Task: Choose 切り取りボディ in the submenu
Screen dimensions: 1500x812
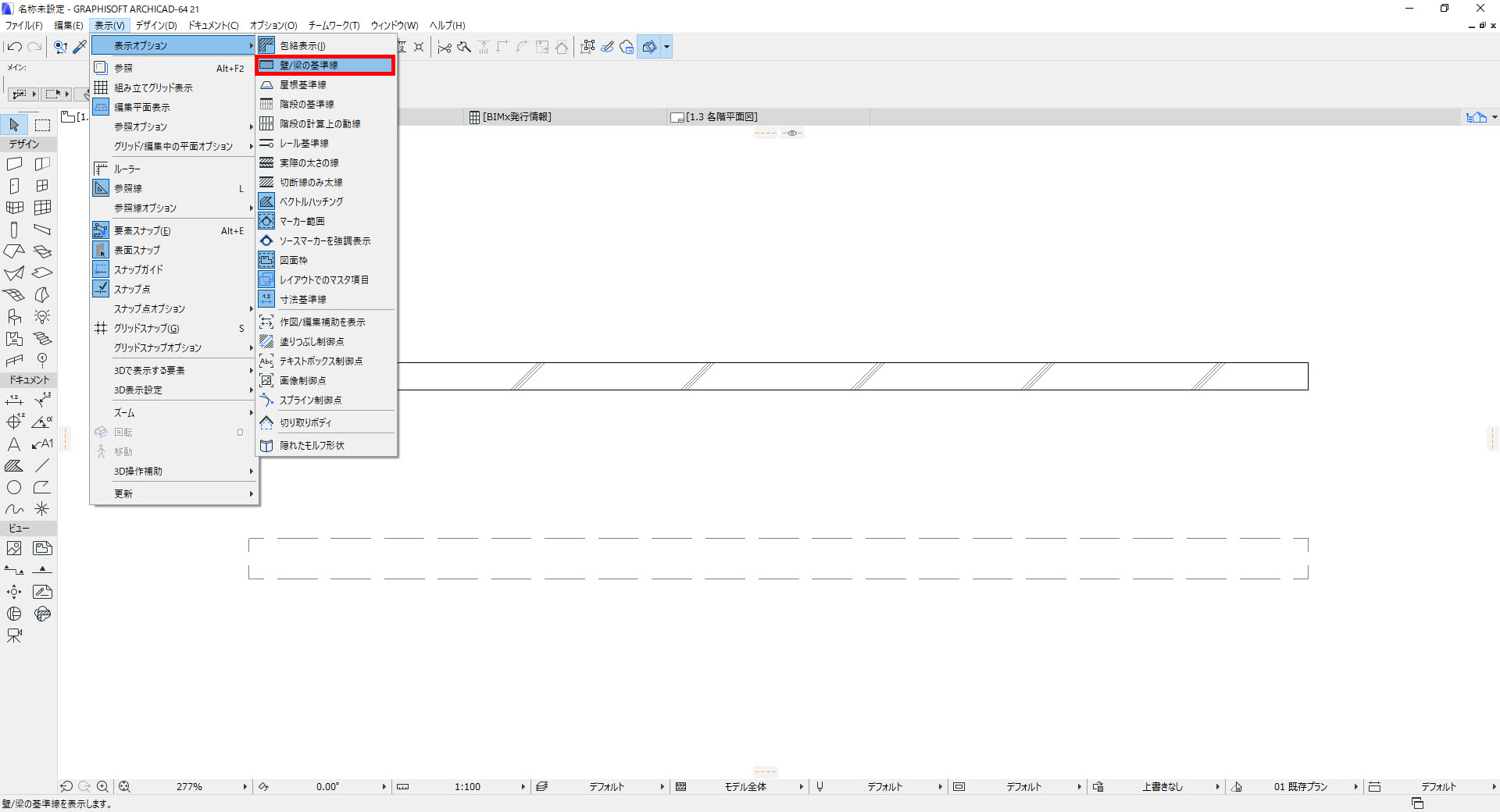Action: [326, 422]
